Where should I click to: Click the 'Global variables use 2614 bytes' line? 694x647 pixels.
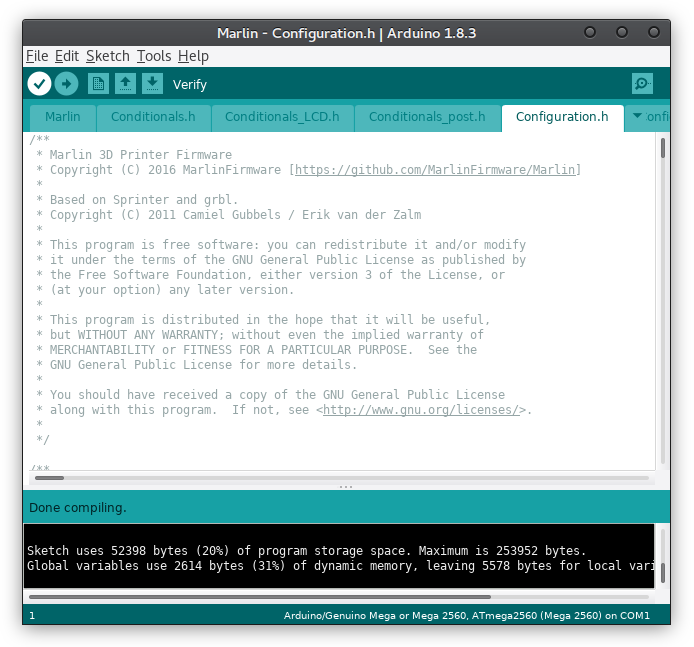tap(340, 566)
